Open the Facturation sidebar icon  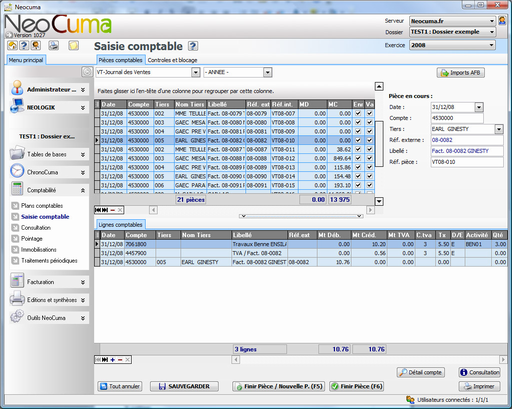pos(17,281)
